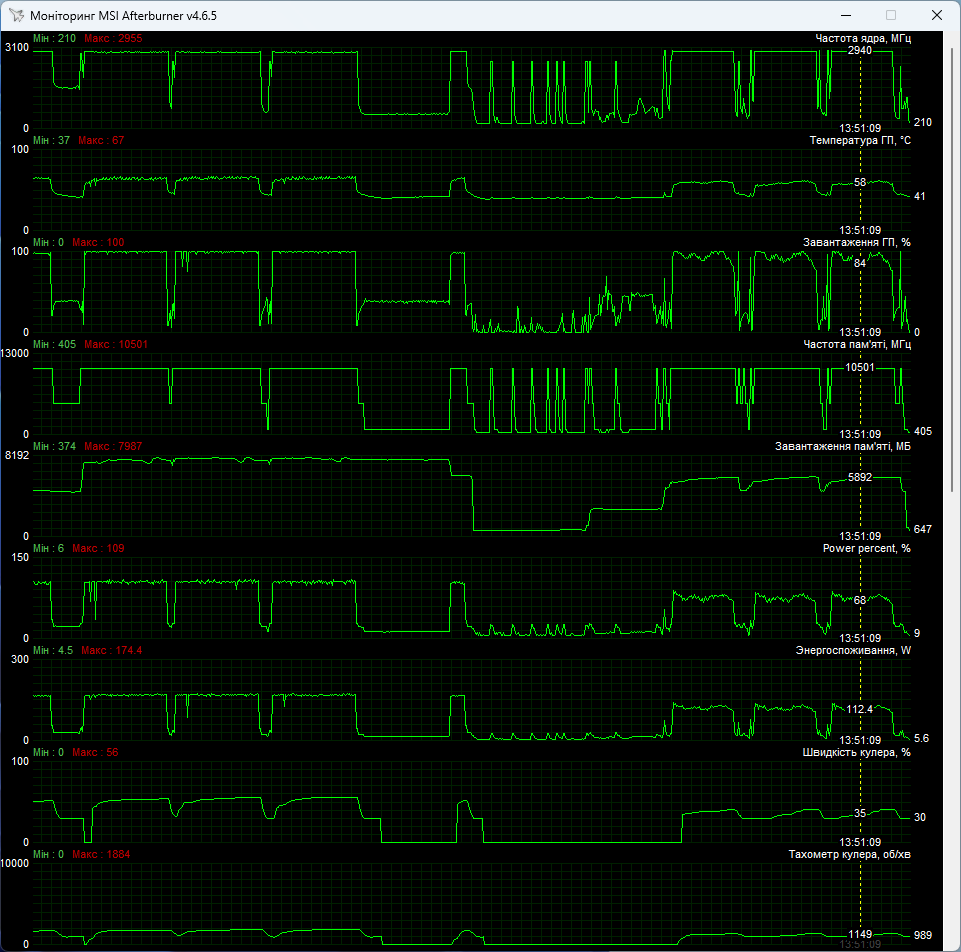Screen dimensions: 961x952
Task: Click the memory usage 'Макс : 7987' value
Action: pyautogui.click(x=113, y=446)
